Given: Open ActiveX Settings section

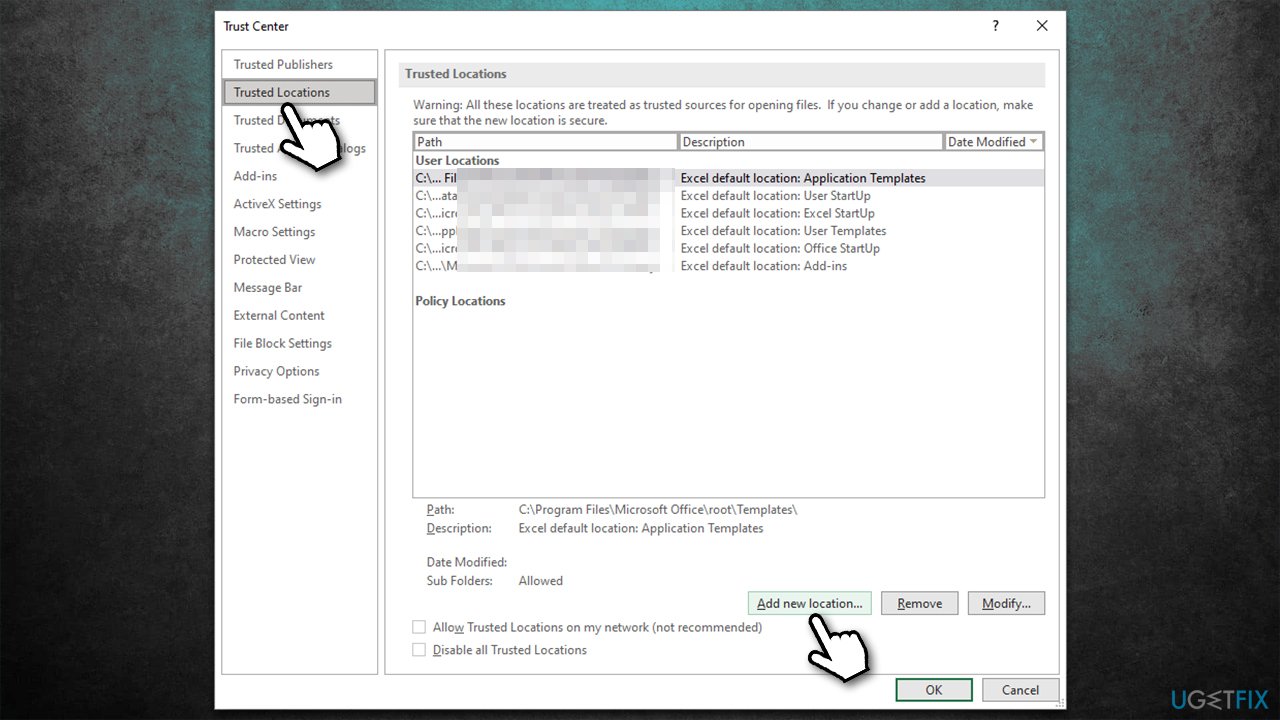Looking at the screenshot, I should click(x=277, y=203).
